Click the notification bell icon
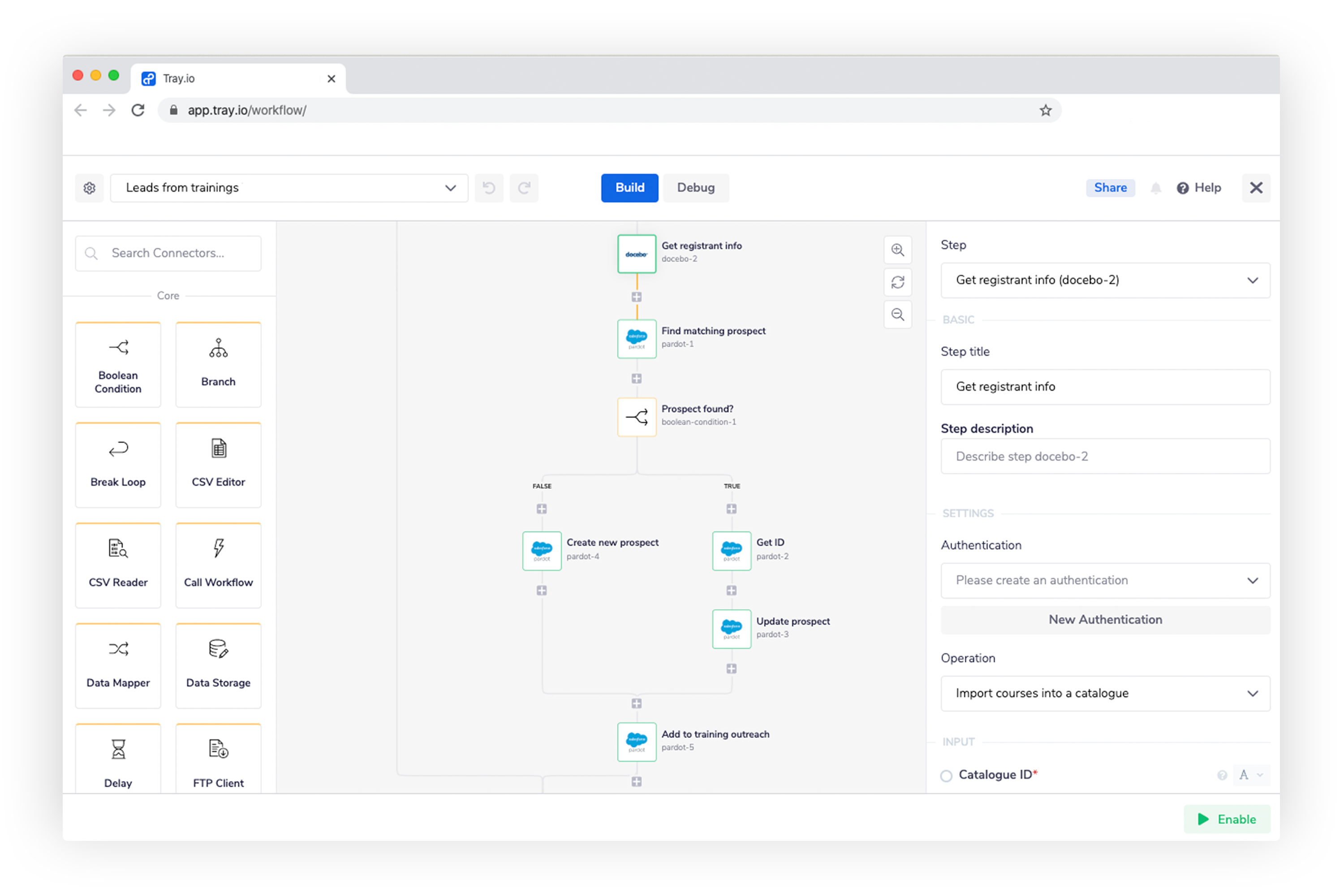 (1155, 188)
